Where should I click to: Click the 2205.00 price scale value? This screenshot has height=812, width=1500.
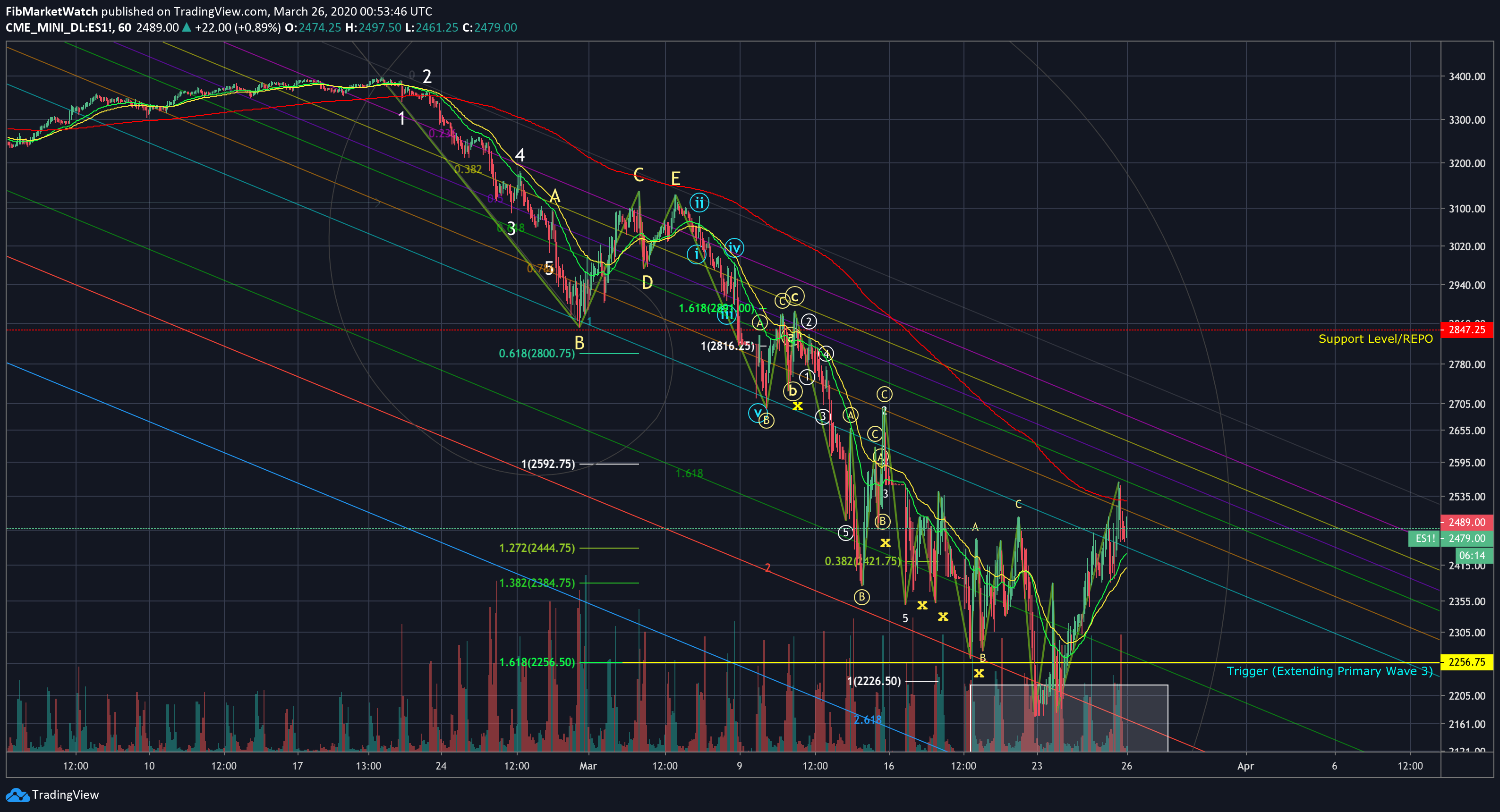point(1467,695)
